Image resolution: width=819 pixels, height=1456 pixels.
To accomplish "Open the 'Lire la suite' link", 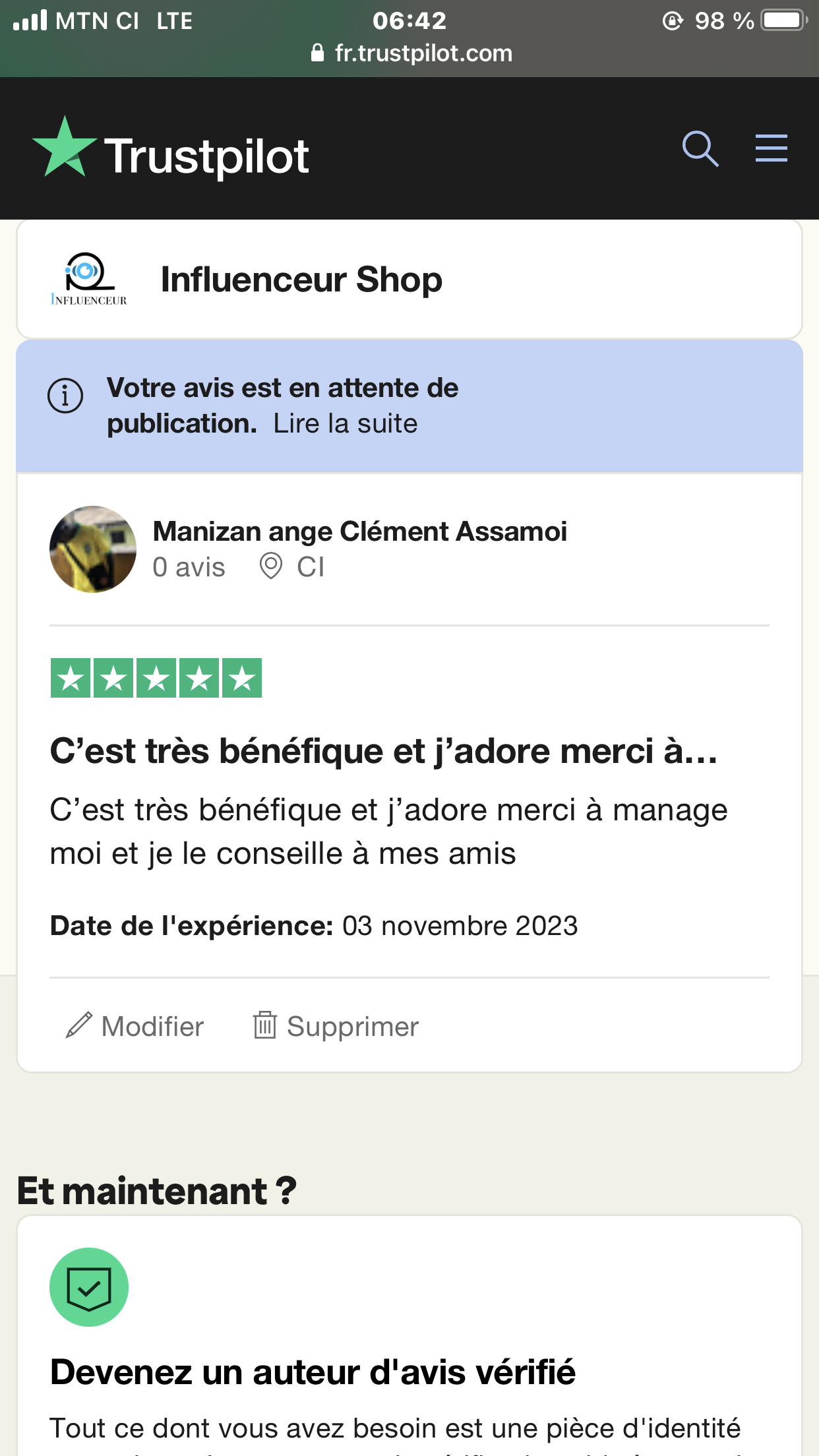I will coord(346,424).
